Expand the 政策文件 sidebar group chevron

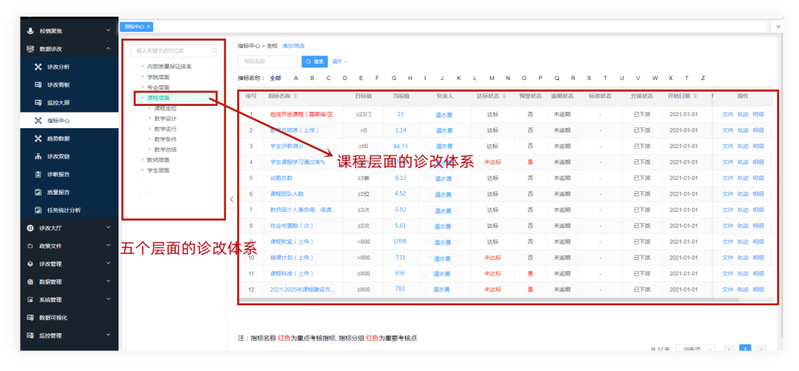point(108,246)
